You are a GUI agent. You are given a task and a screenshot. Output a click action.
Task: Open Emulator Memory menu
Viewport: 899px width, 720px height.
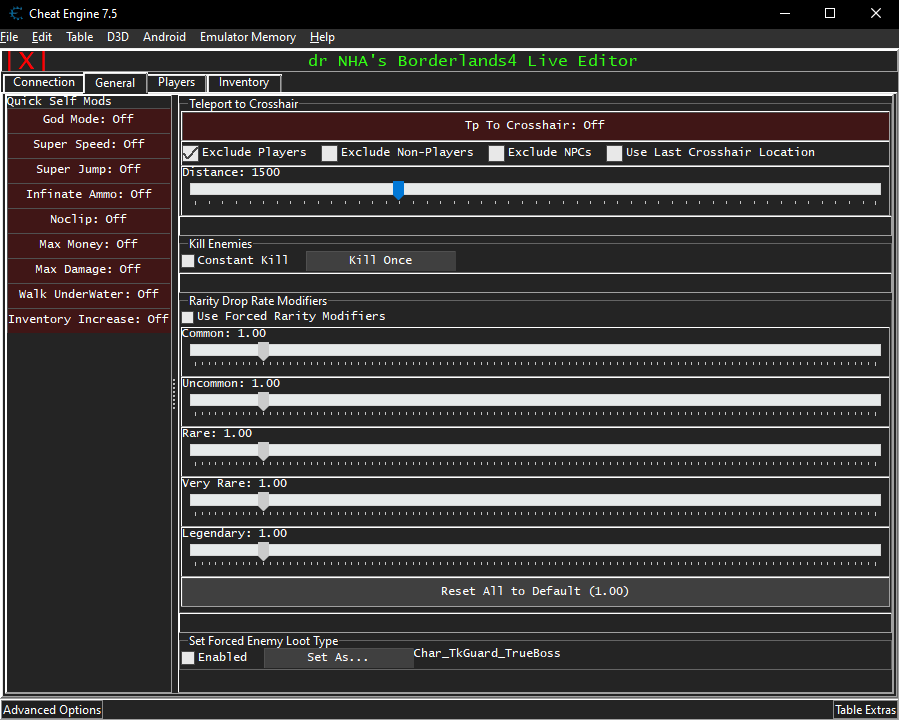coord(248,37)
